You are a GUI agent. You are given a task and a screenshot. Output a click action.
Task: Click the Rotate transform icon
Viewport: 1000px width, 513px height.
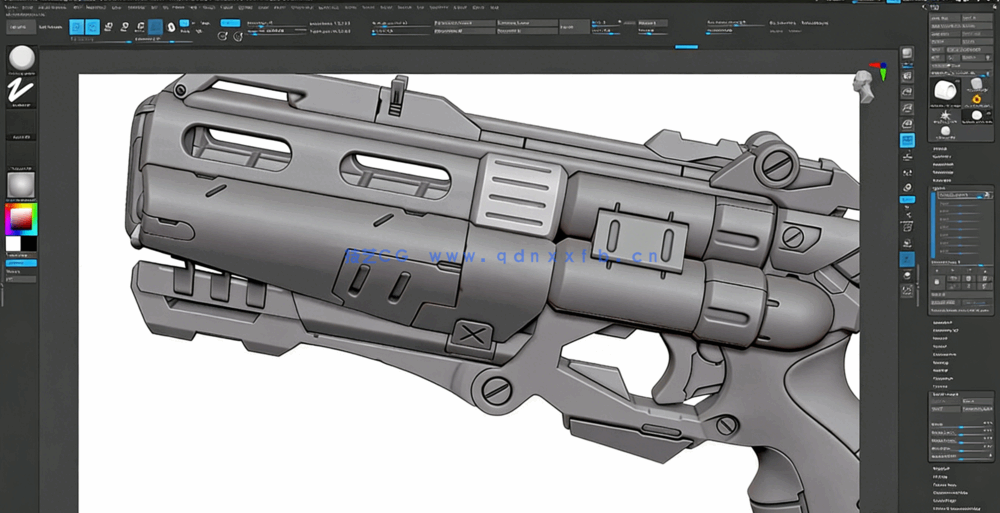click(140, 28)
